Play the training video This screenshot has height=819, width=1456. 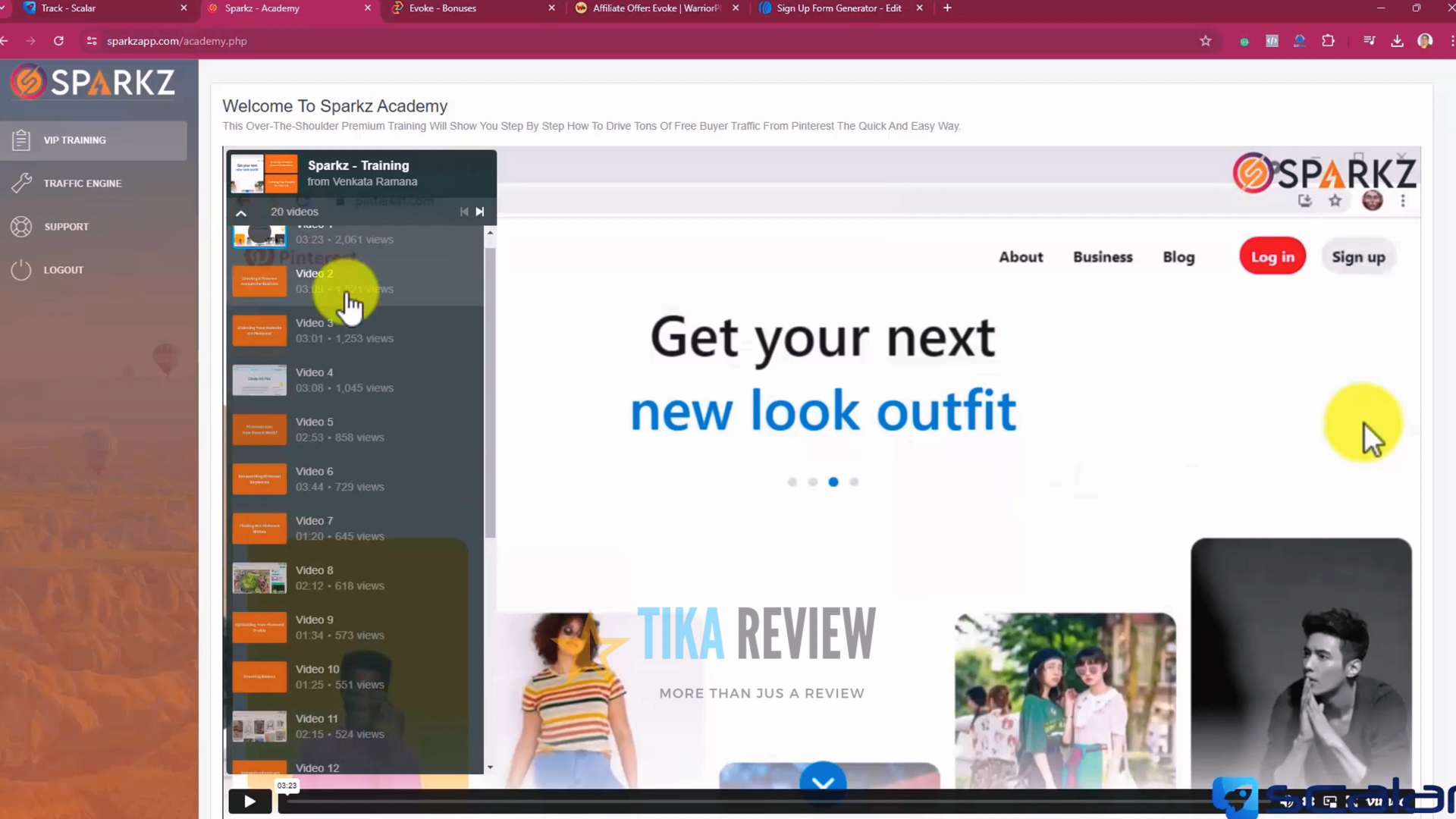click(x=249, y=802)
